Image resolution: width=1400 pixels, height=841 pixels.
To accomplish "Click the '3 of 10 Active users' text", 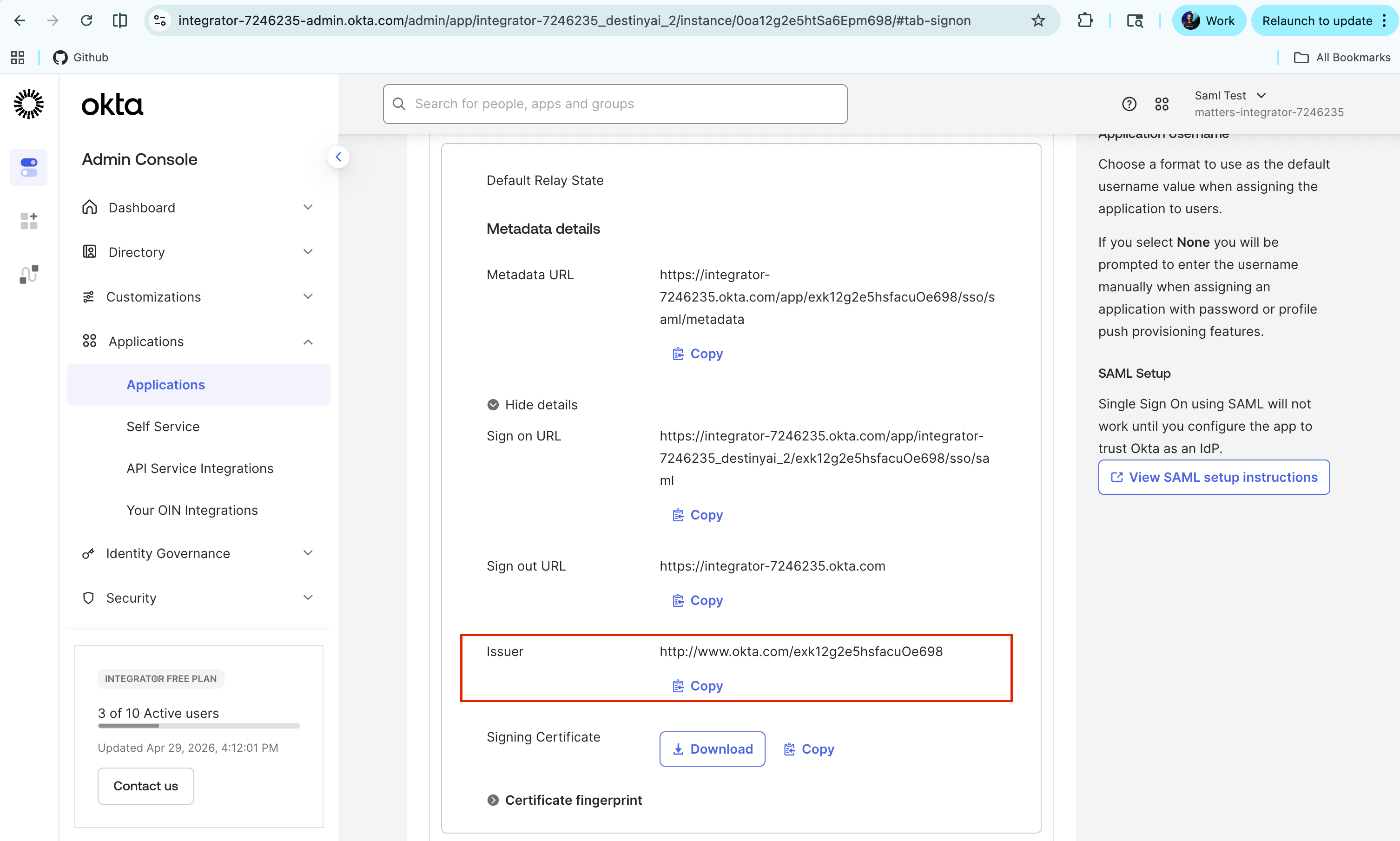I will [158, 714].
